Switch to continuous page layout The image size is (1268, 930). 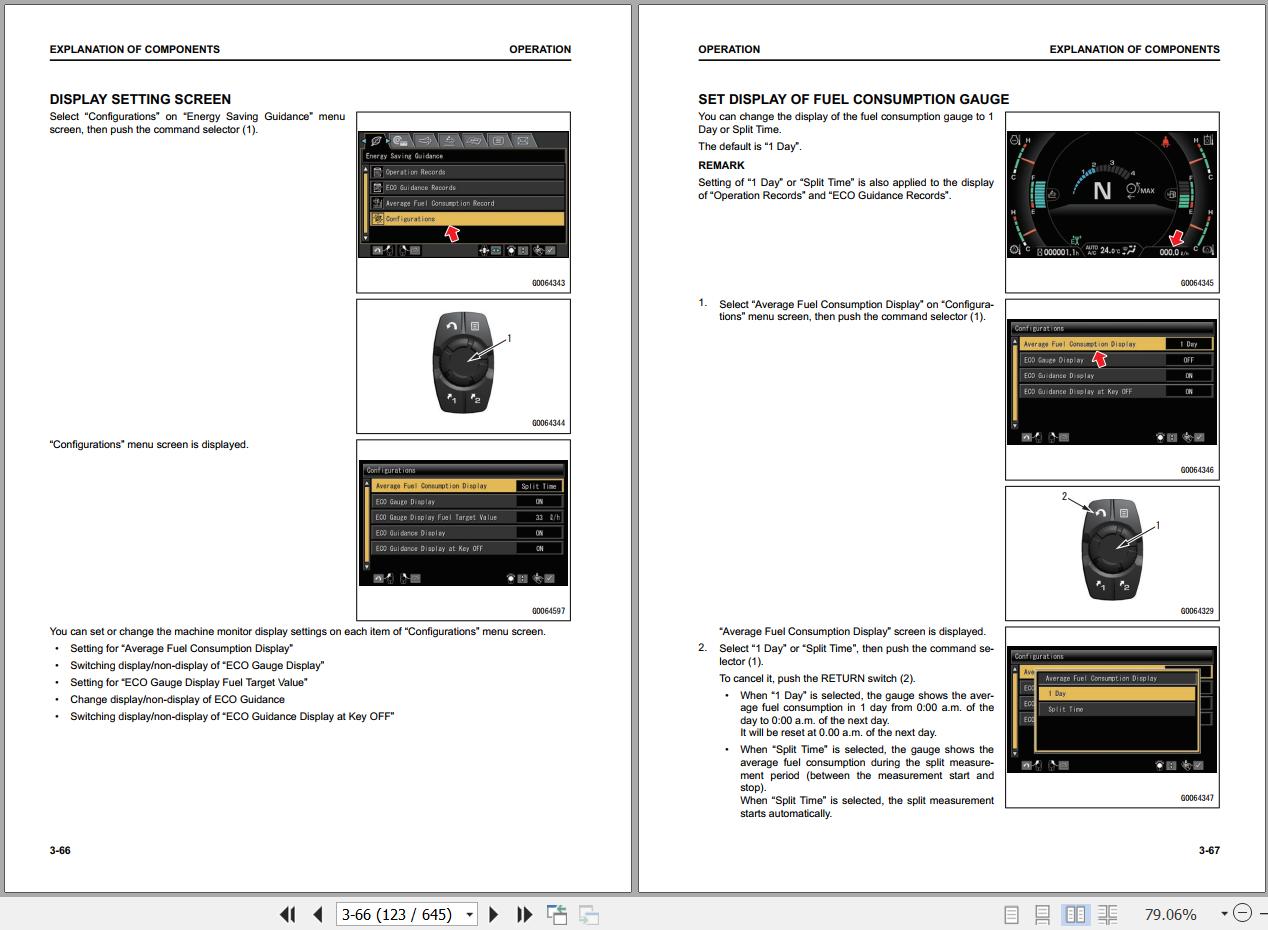(x=1042, y=914)
